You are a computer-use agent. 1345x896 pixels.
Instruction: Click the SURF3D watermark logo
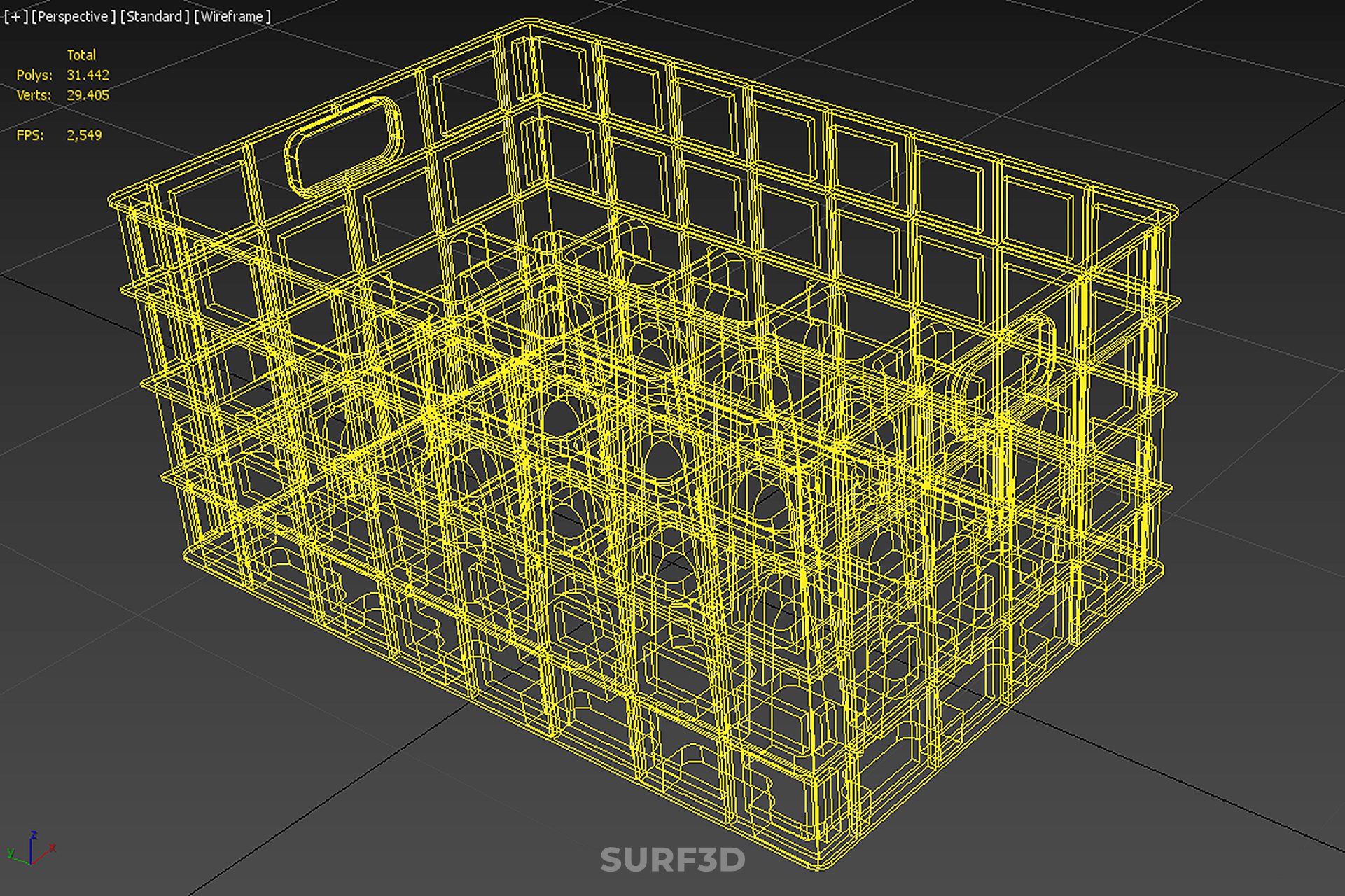(672, 860)
